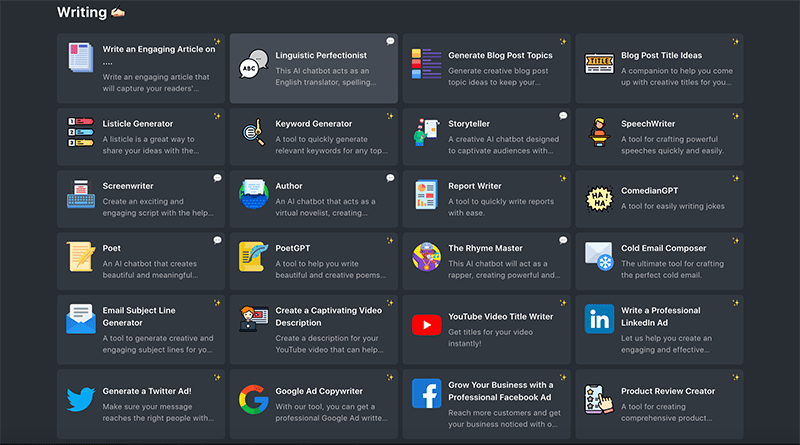800x445 pixels.
Task: Open the Report Writer tool
Action: click(486, 199)
